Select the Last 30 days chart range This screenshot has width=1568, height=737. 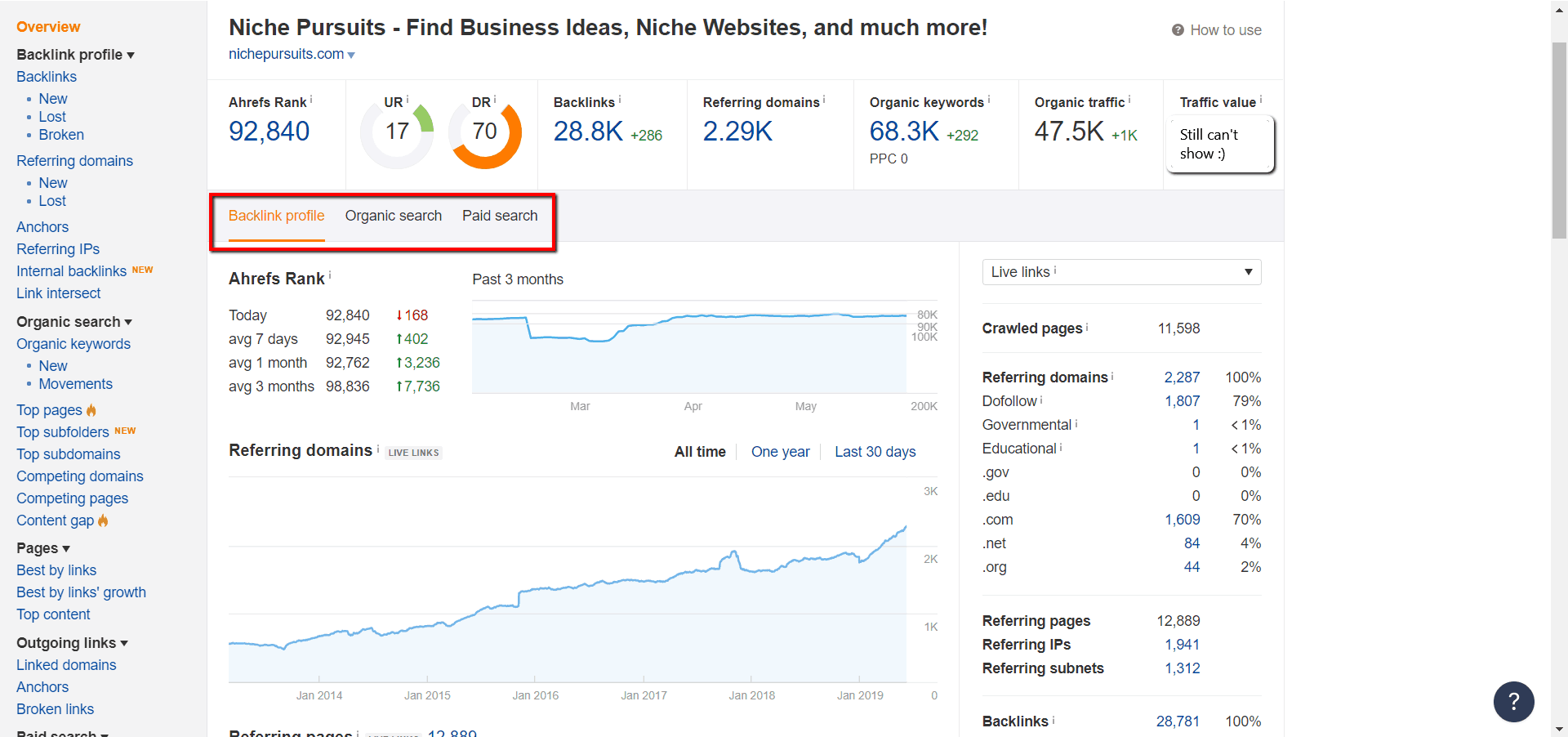coord(875,452)
